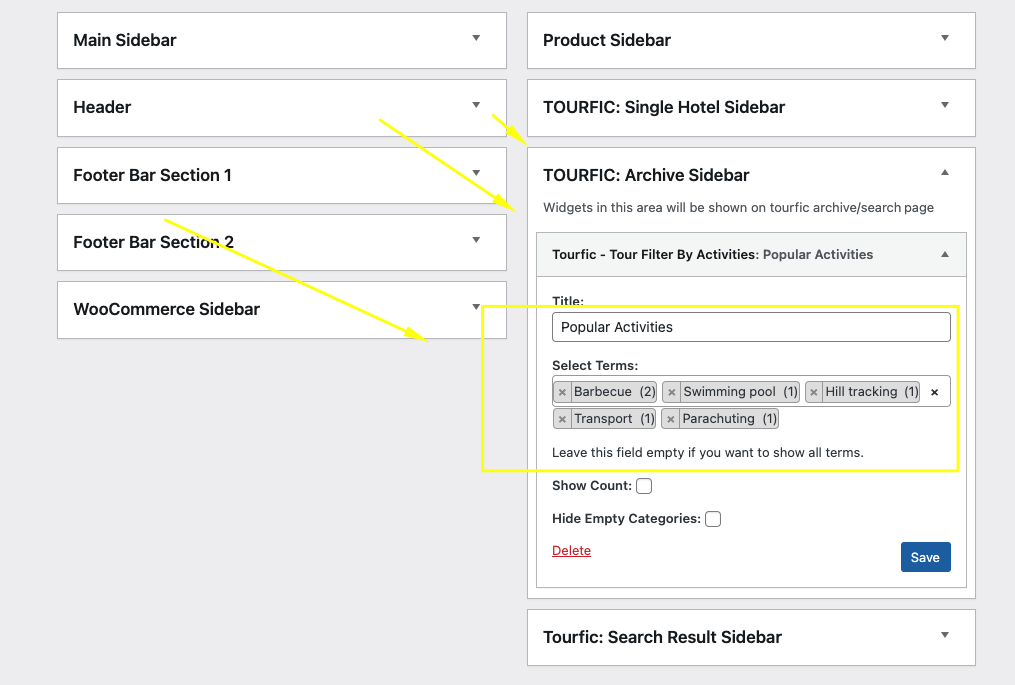Expand the Product Sidebar panel
This screenshot has height=685, width=1015.
(944, 38)
